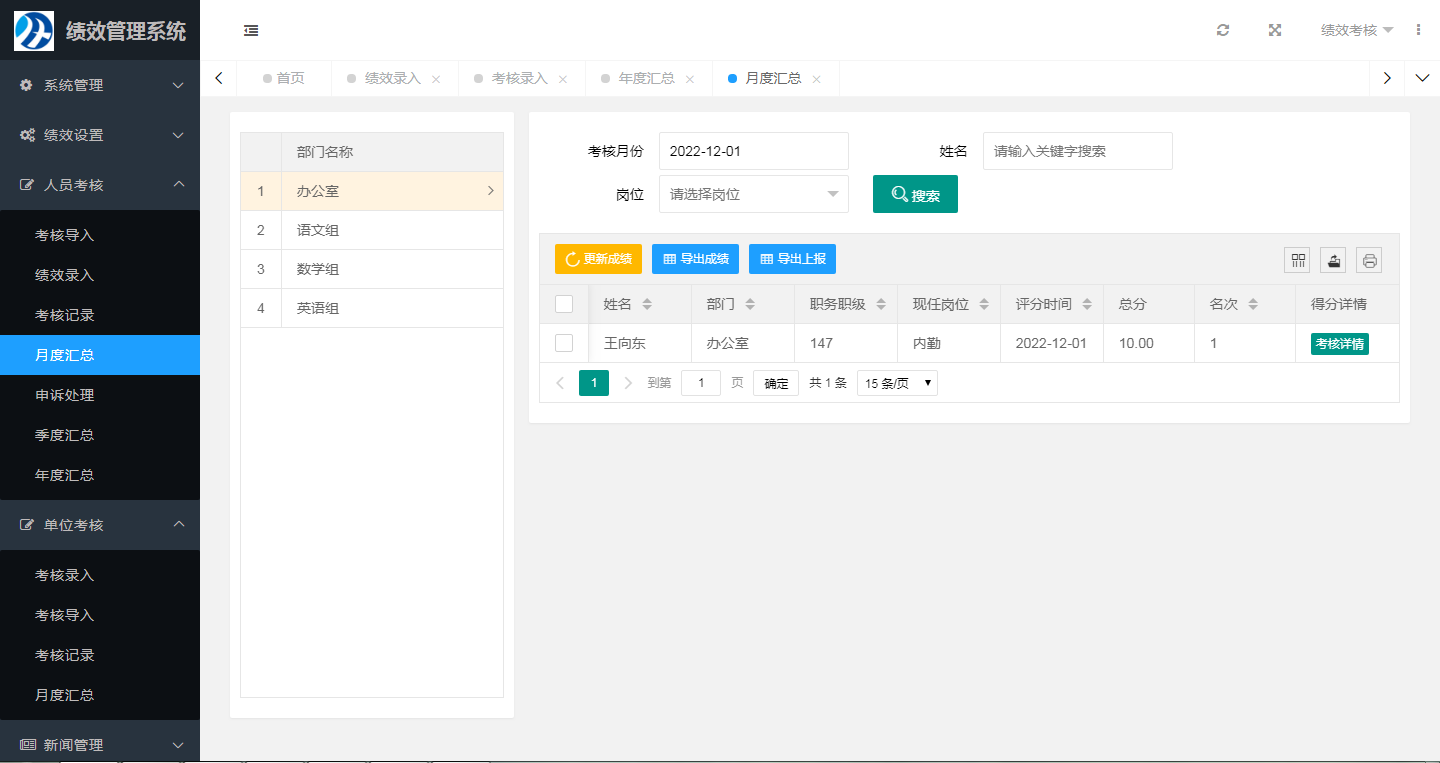Open the 岗位 selection dropdown
The height and width of the screenshot is (763, 1440).
click(x=753, y=194)
